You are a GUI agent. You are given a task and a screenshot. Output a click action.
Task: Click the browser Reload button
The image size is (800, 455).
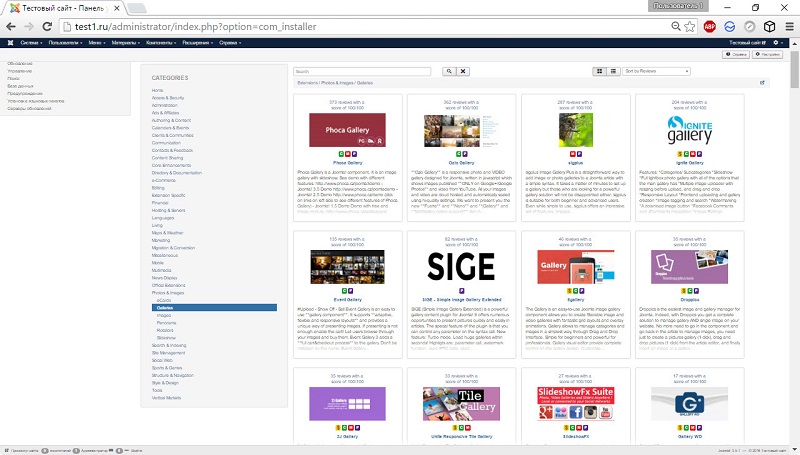click(47, 27)
